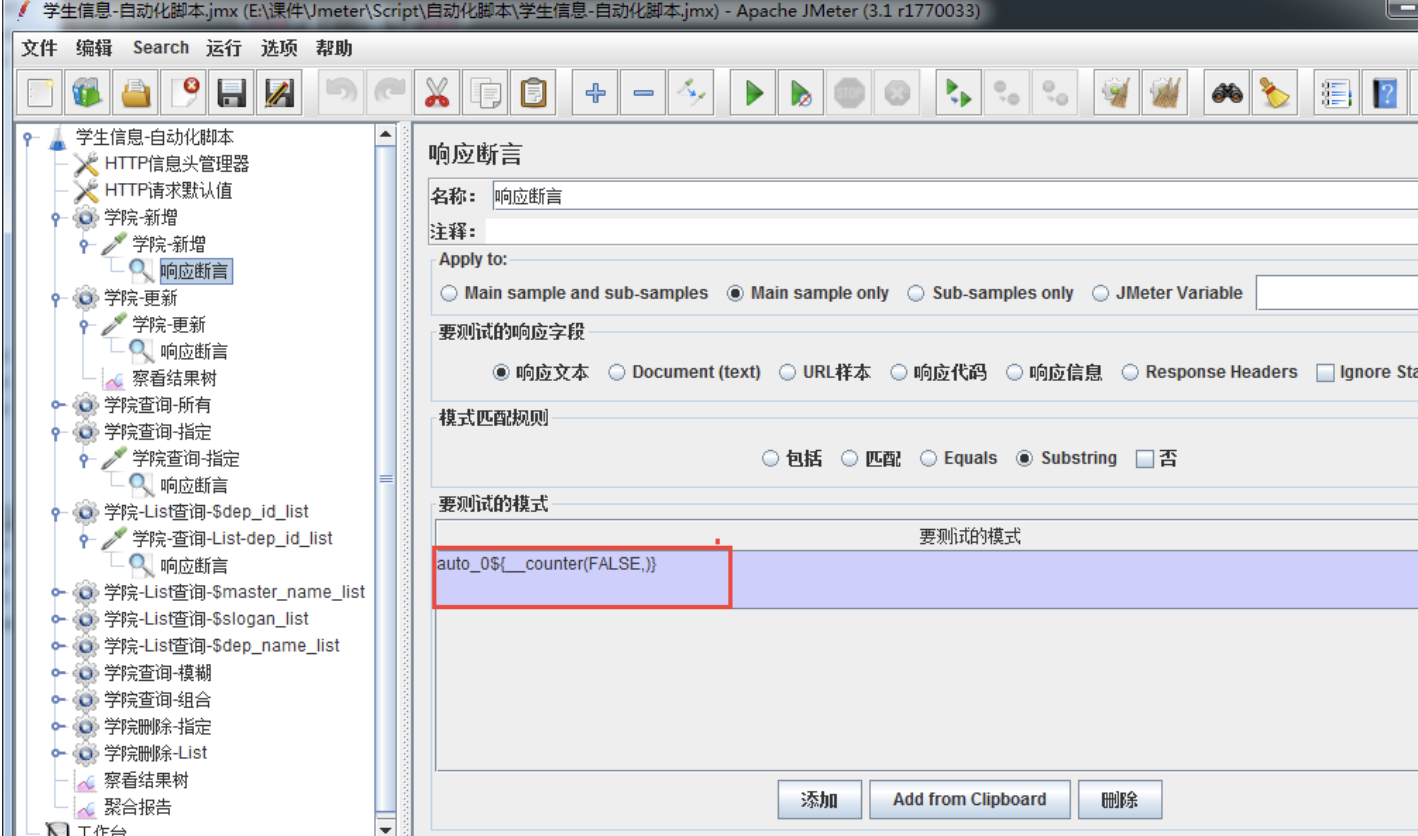Image resolution: width=1418 pixels, height=836 pixels.
Task: Expand the 学院删除-List tree node
Action: pyautogui.click(x=58, y=753)
